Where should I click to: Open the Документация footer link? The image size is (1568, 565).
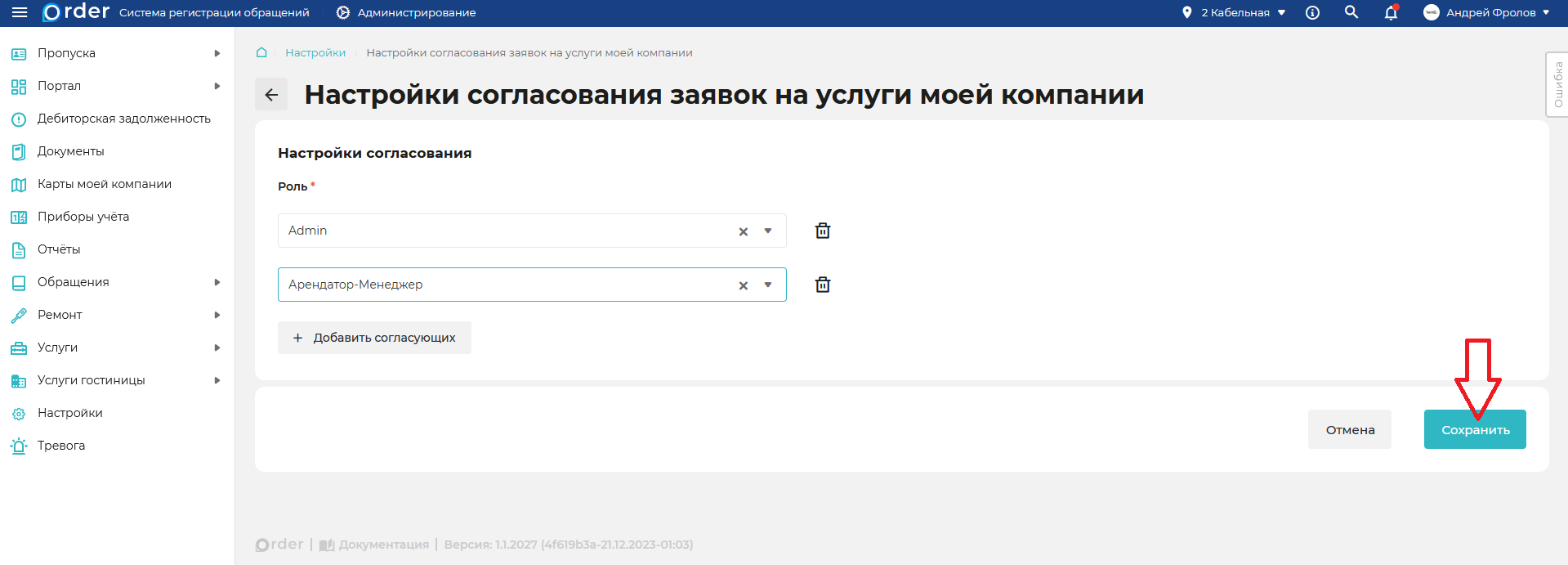[383, 545]
